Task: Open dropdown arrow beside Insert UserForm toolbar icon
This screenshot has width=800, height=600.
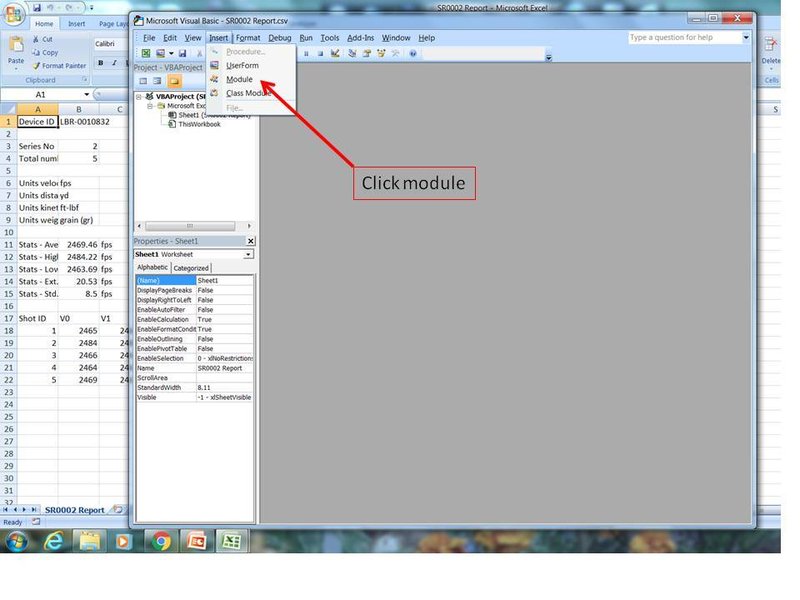Action: (171, 53)
